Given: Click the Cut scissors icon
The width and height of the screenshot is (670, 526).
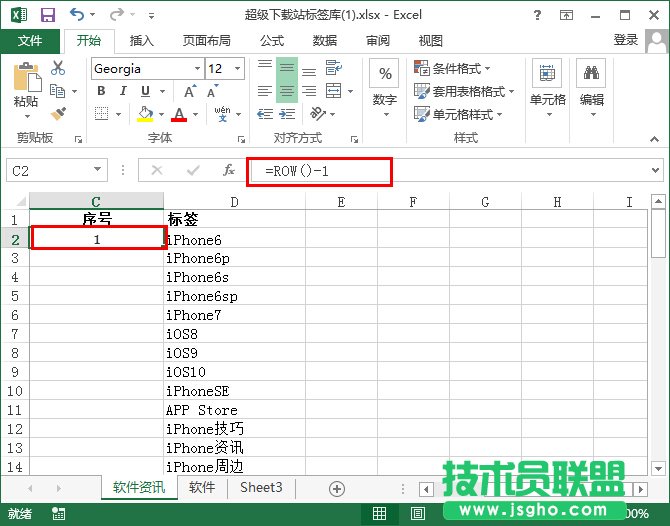Looking at the screenshot, I should 58,68.
